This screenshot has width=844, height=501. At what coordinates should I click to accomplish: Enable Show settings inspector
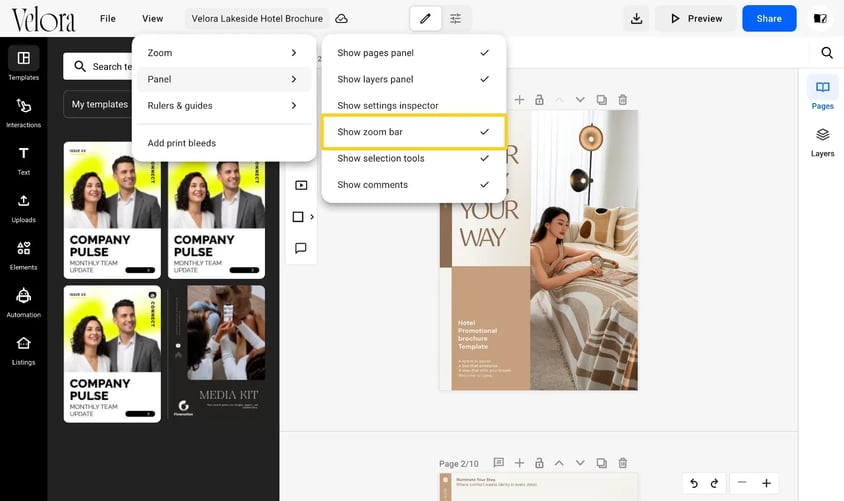pyautogui.click(x=413, y=105)
